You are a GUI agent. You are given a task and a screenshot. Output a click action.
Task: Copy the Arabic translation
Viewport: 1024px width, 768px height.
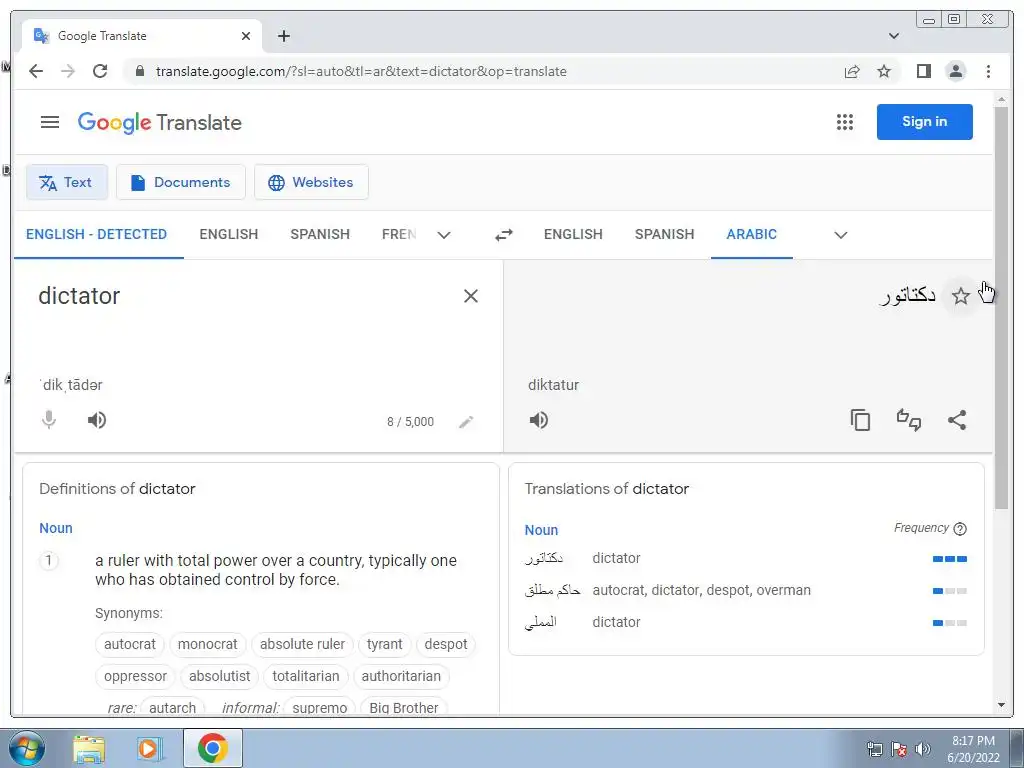(860, 420)
